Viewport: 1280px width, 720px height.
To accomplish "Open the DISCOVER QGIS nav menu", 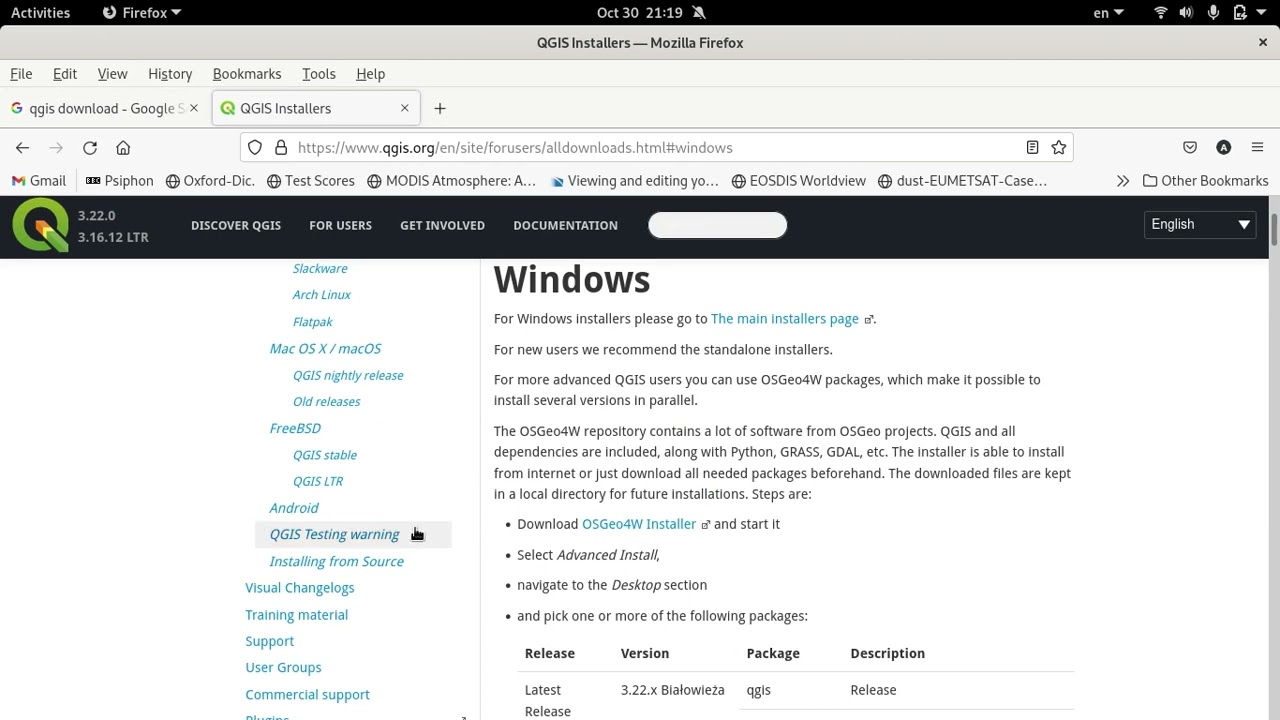I will [x=236, y=225].
